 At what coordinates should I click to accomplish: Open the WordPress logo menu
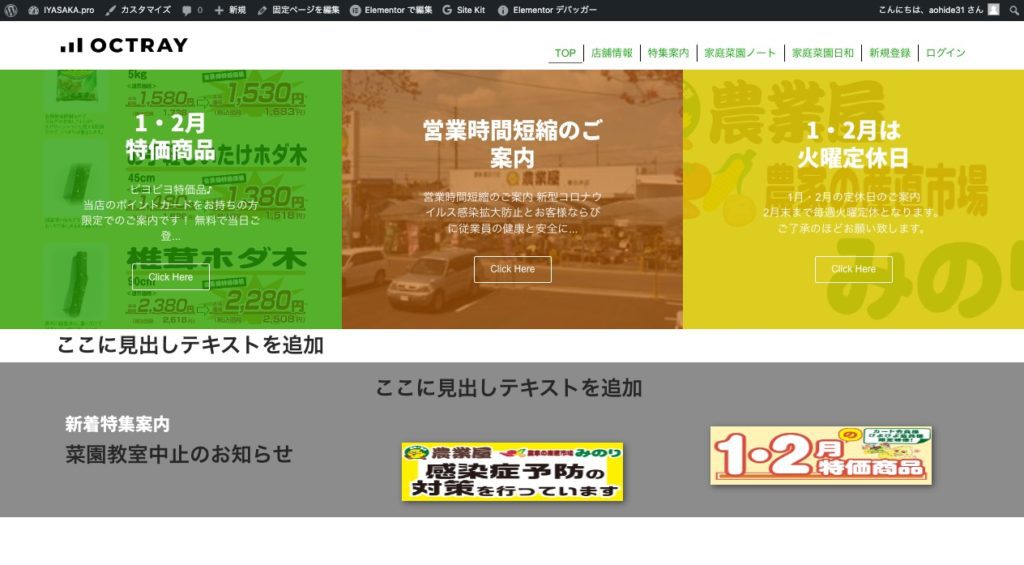tap(10, 10)
